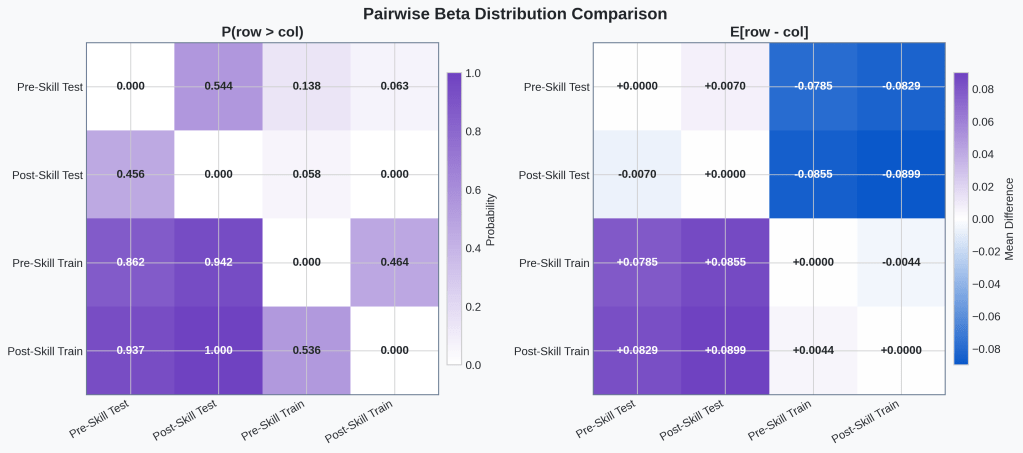Select the 1.000 probability heatmap cell
1023x453 pixels.
point(218,351)
